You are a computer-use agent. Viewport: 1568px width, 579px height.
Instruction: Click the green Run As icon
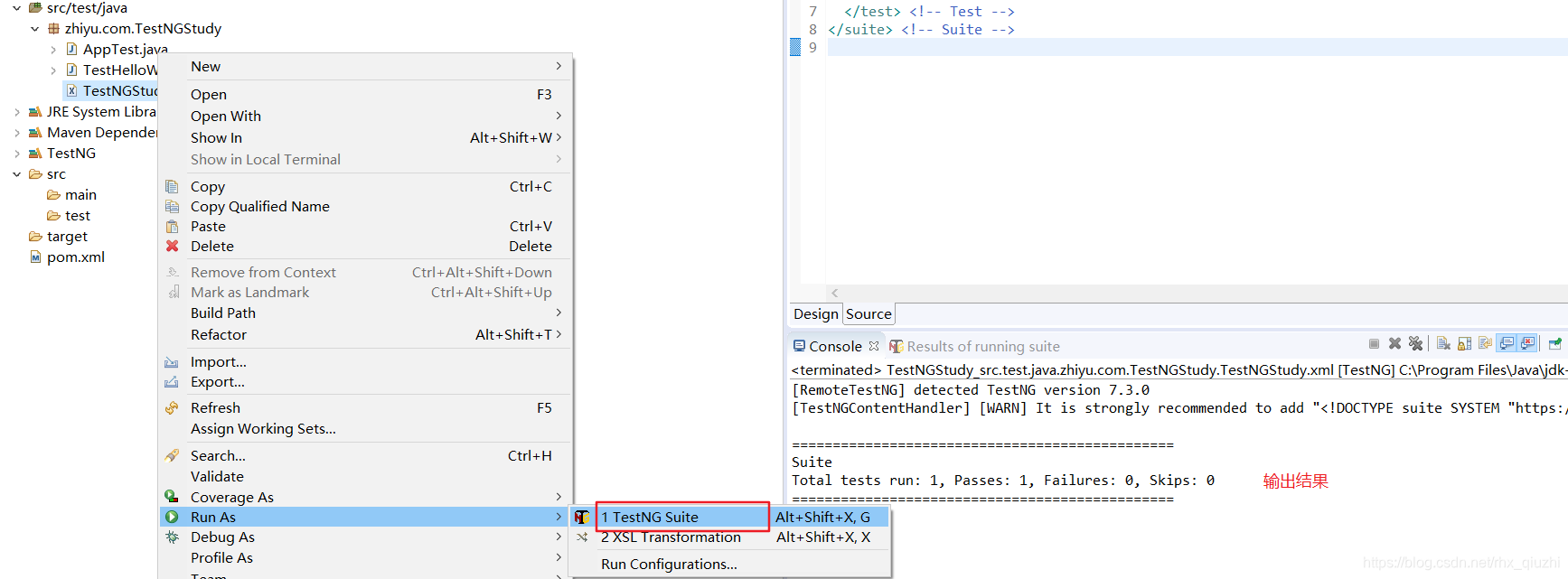[x=172, y=517]
